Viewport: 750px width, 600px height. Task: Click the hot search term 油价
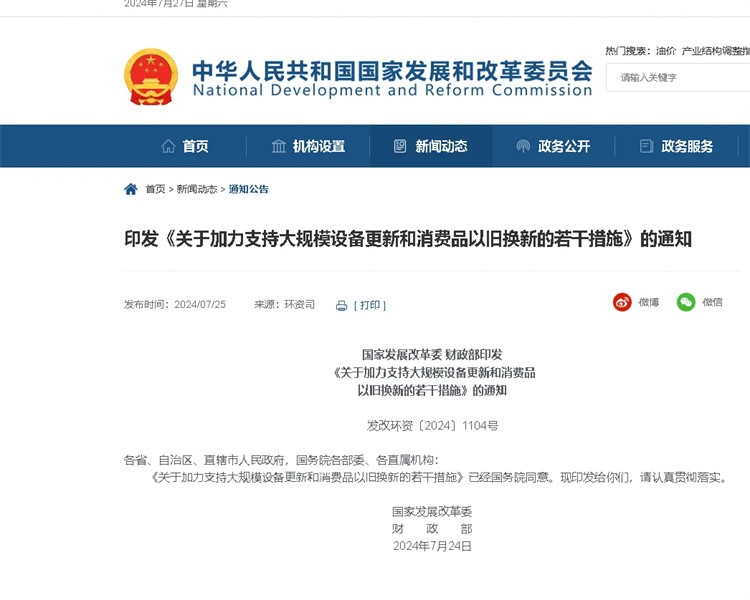[x=666, y=51]
